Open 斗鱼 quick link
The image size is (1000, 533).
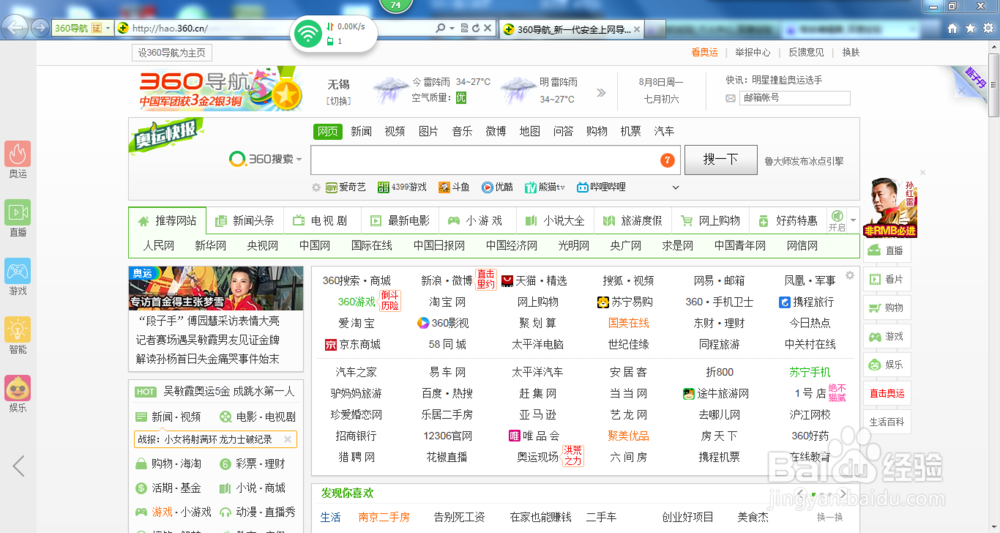(453, 187)
